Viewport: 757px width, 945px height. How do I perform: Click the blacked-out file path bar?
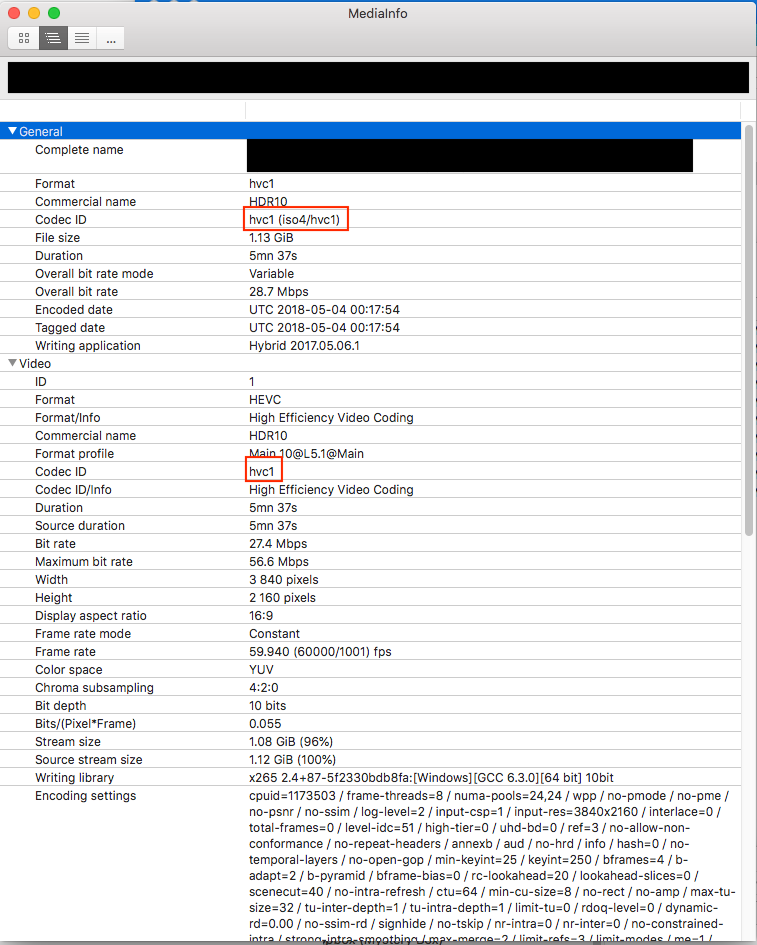[378, 78]
